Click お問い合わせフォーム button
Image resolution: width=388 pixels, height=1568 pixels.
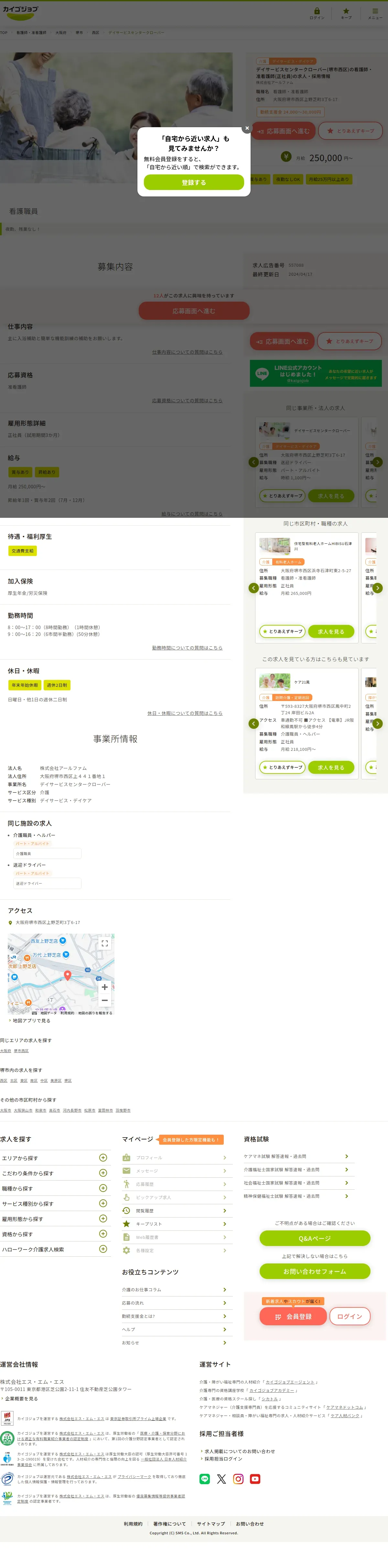[x=315, y=1271]
